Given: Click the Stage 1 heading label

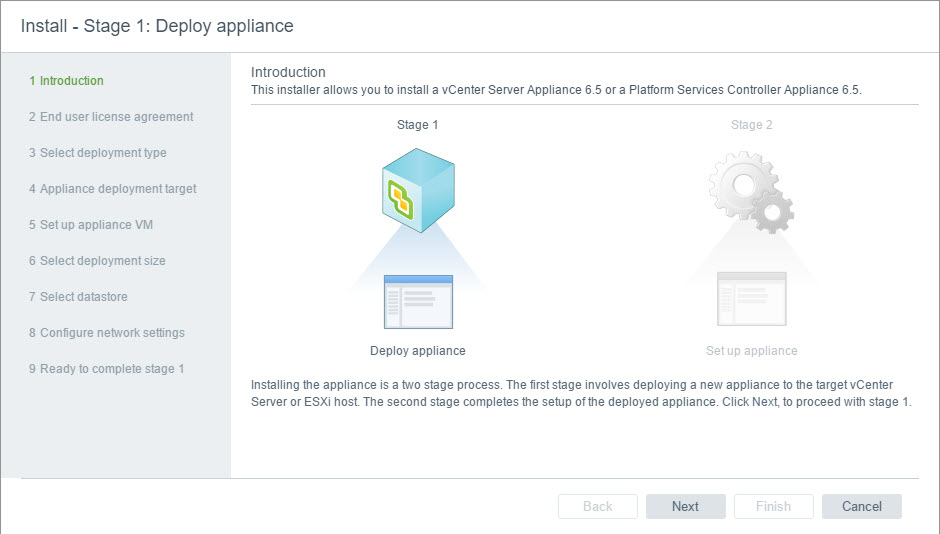Looking at the screenshot, I should [418, 125].
